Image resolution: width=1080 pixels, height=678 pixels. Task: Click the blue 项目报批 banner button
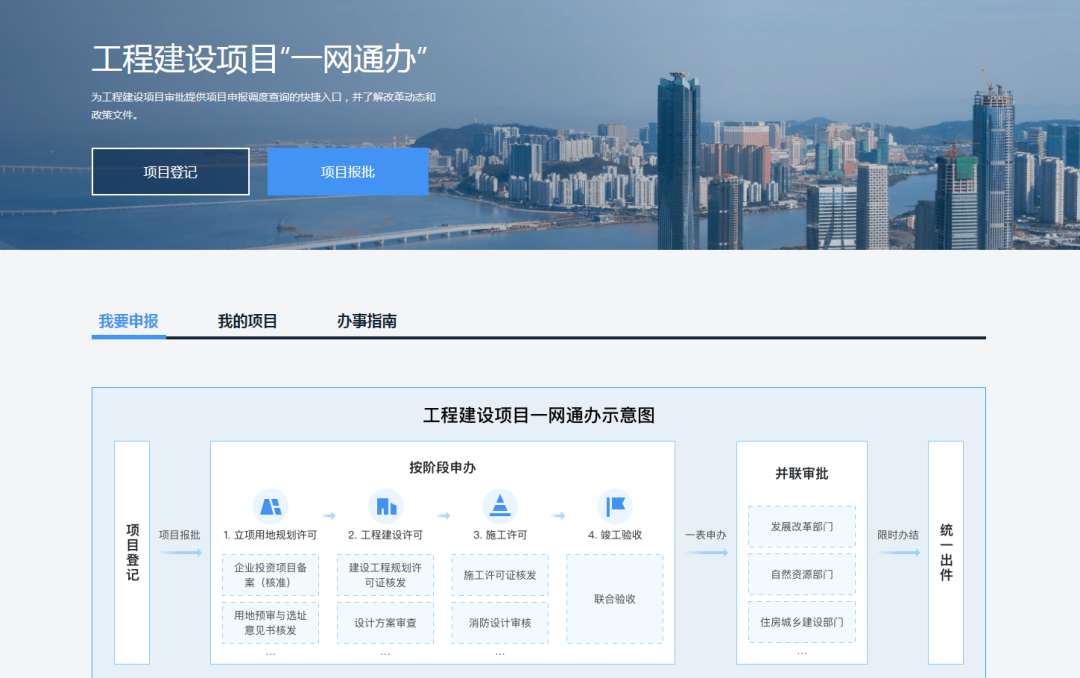click(x=348, y=172)
